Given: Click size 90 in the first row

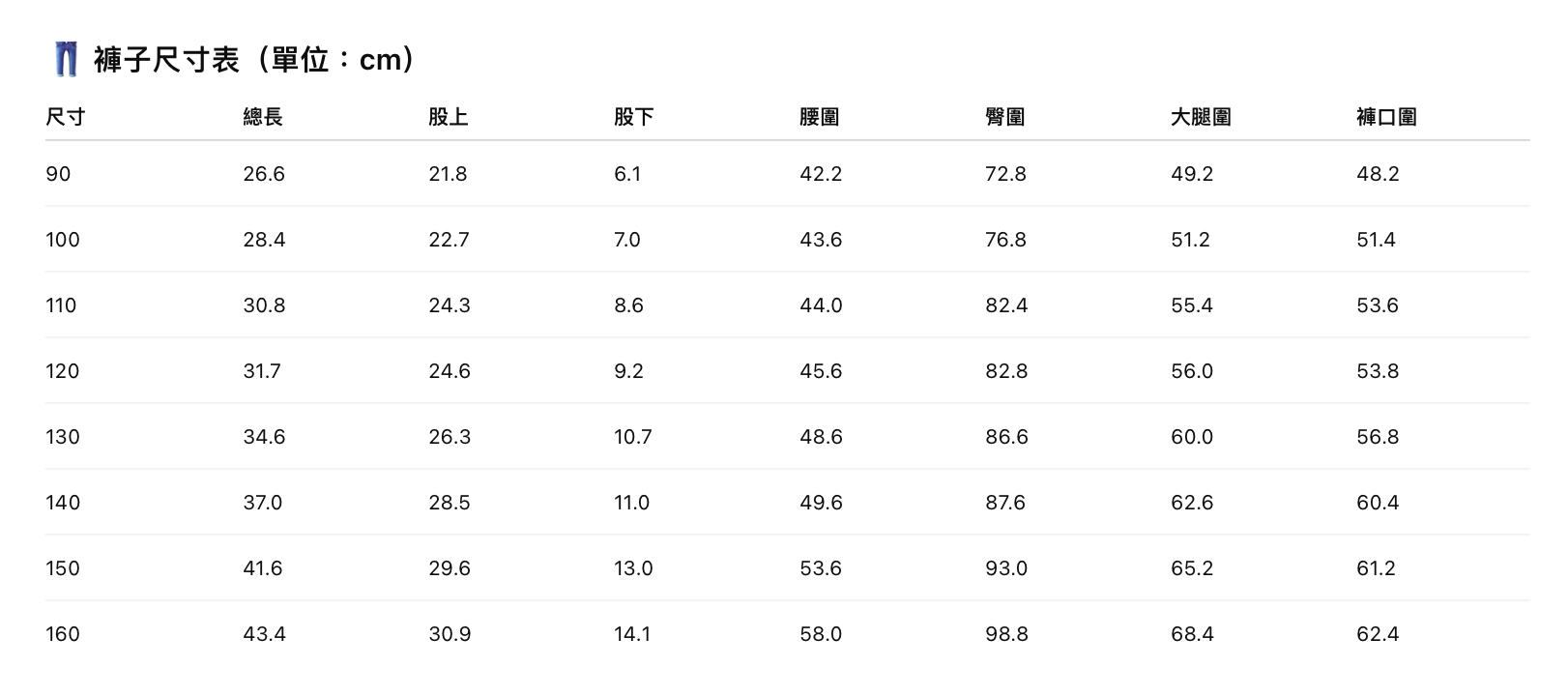Looking at the screenshot, I should [58, 174].
